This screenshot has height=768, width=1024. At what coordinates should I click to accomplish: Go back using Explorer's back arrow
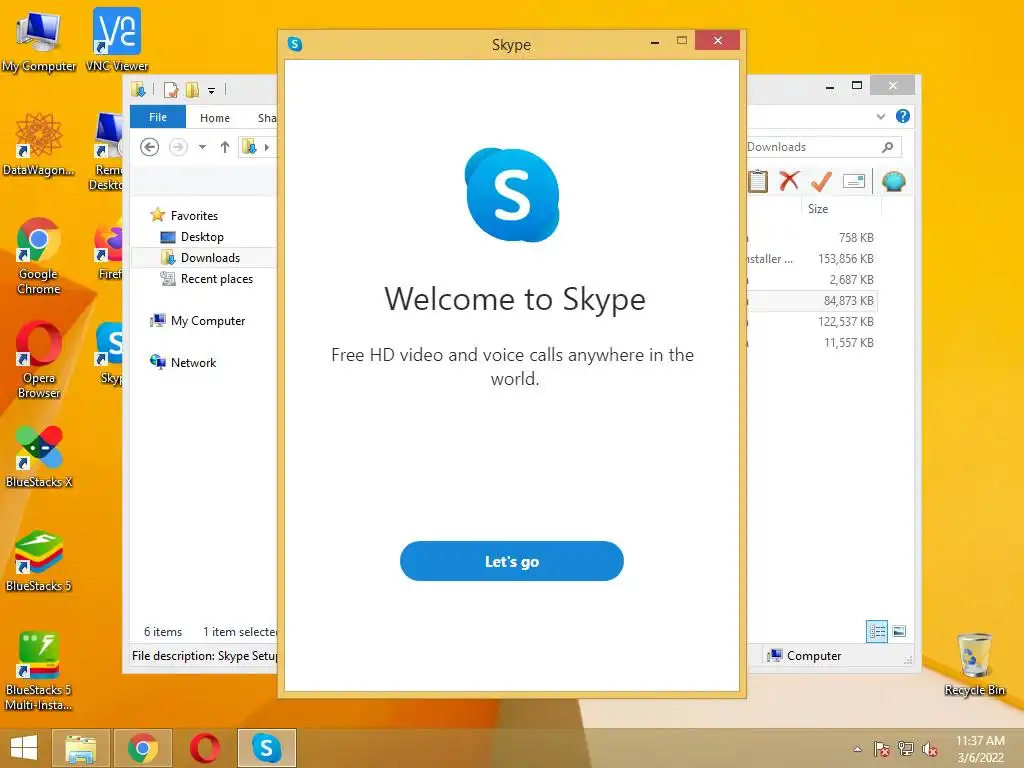(x=150, y=147)
